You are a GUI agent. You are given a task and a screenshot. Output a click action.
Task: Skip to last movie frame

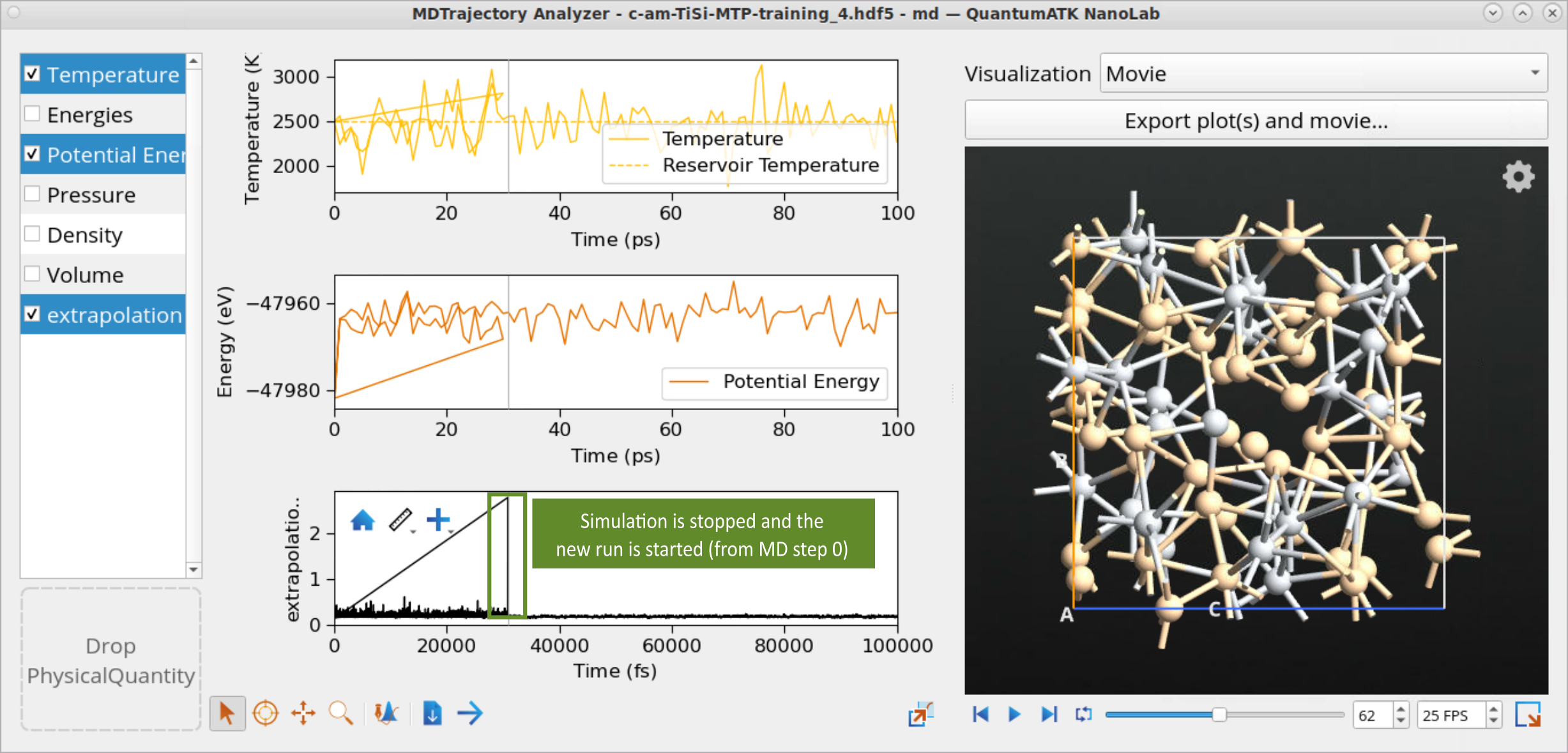(x=1049, y=714)
